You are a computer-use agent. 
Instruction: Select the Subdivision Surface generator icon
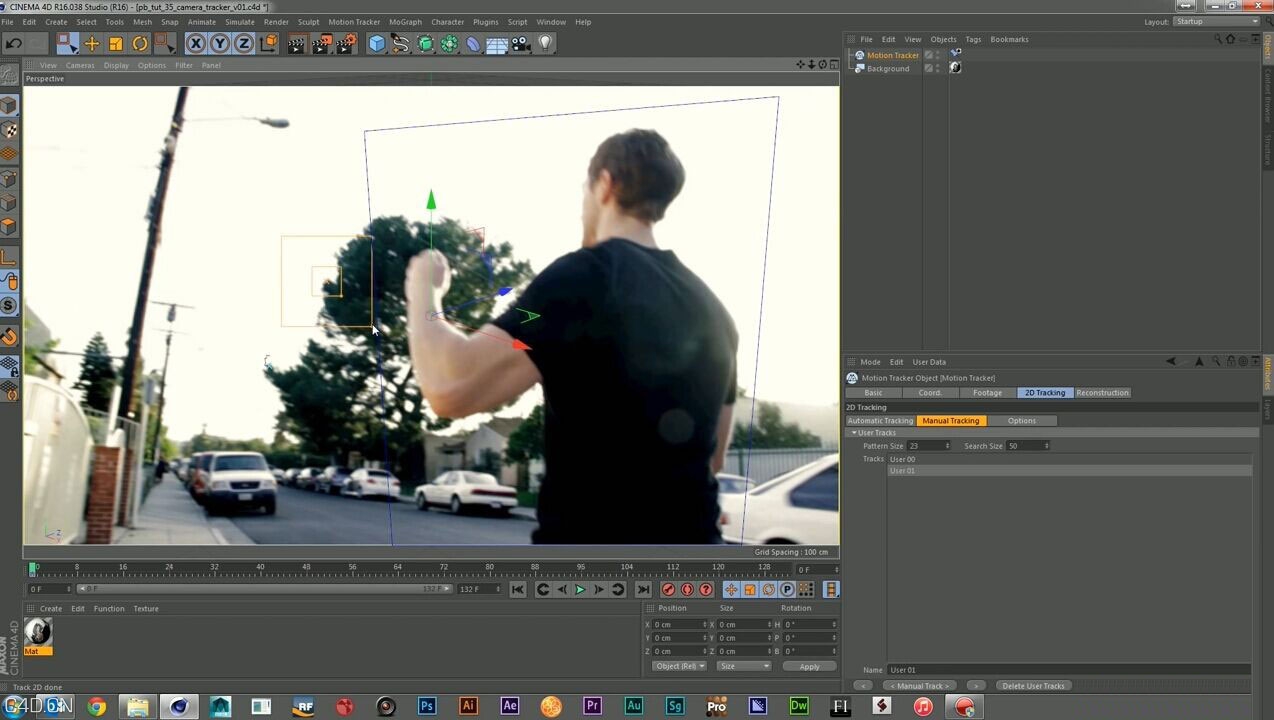click(x=423, y=43)
